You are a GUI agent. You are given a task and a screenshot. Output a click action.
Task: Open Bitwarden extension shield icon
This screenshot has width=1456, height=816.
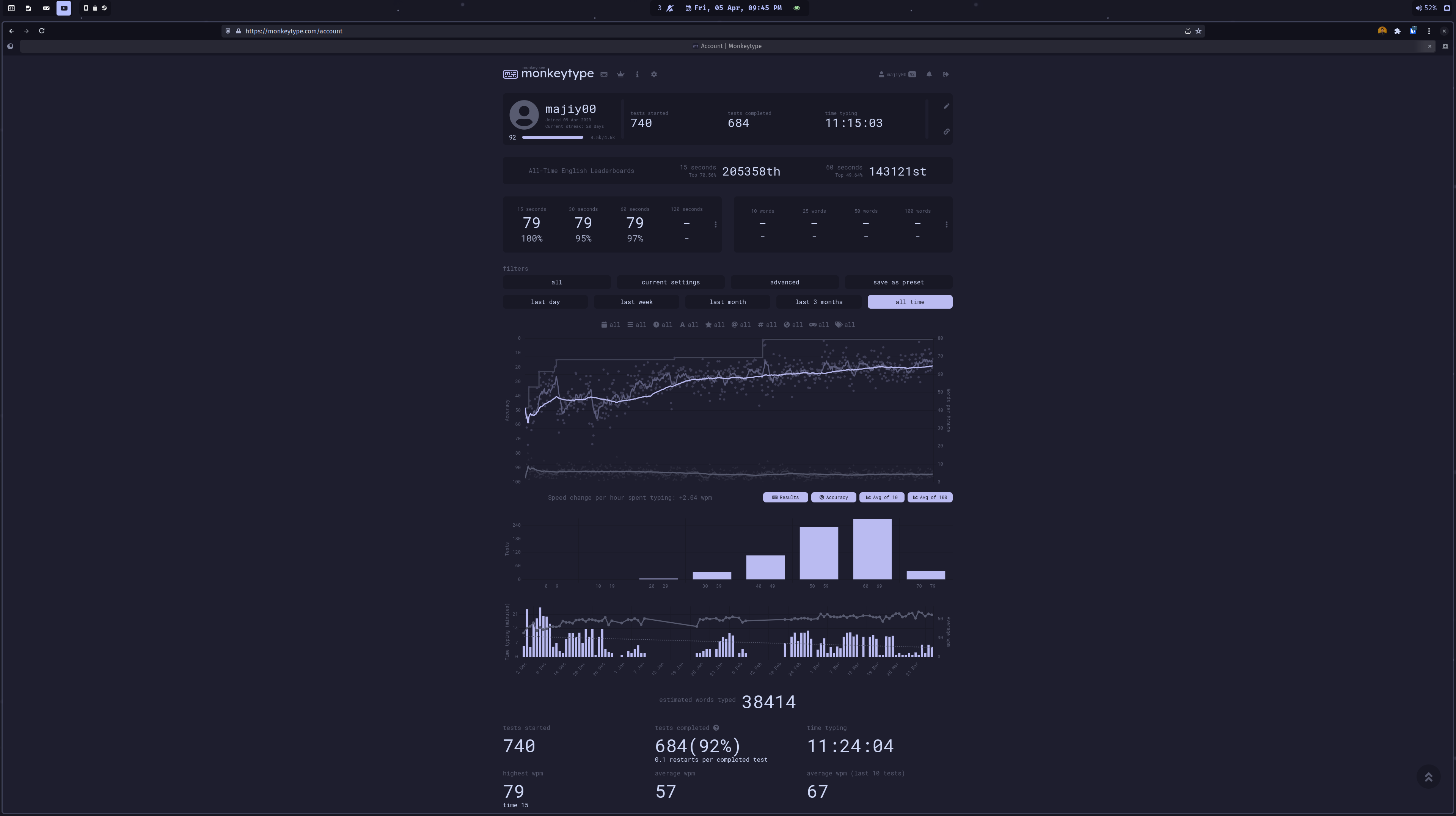pyautogui.click(x=1412, y=31)
